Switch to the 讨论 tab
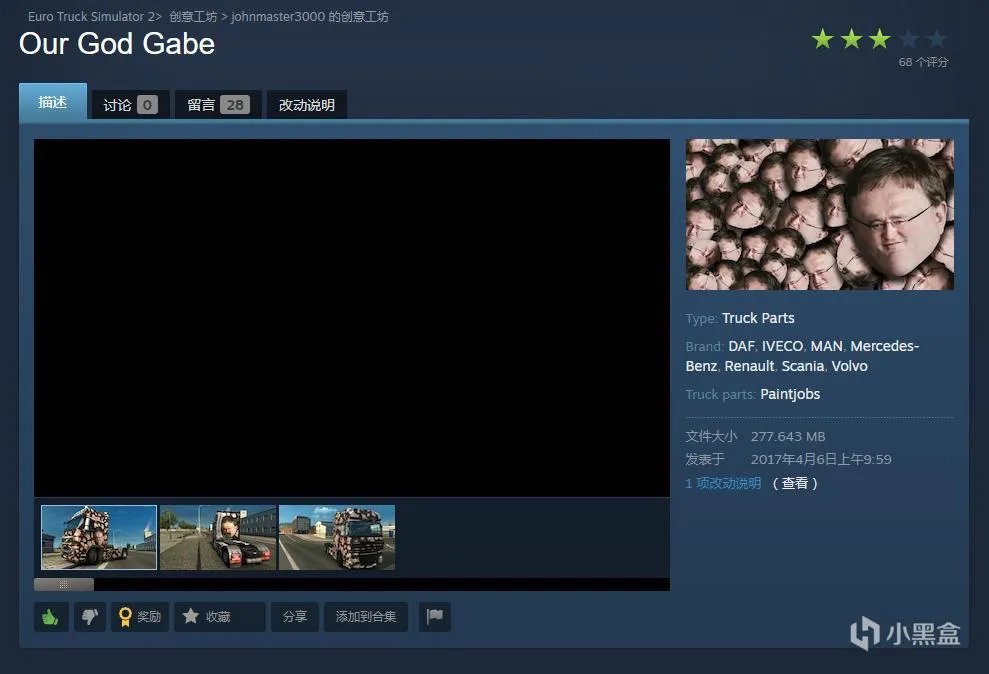Viewport: 989px width, 674px height. (x=130, y=104)
